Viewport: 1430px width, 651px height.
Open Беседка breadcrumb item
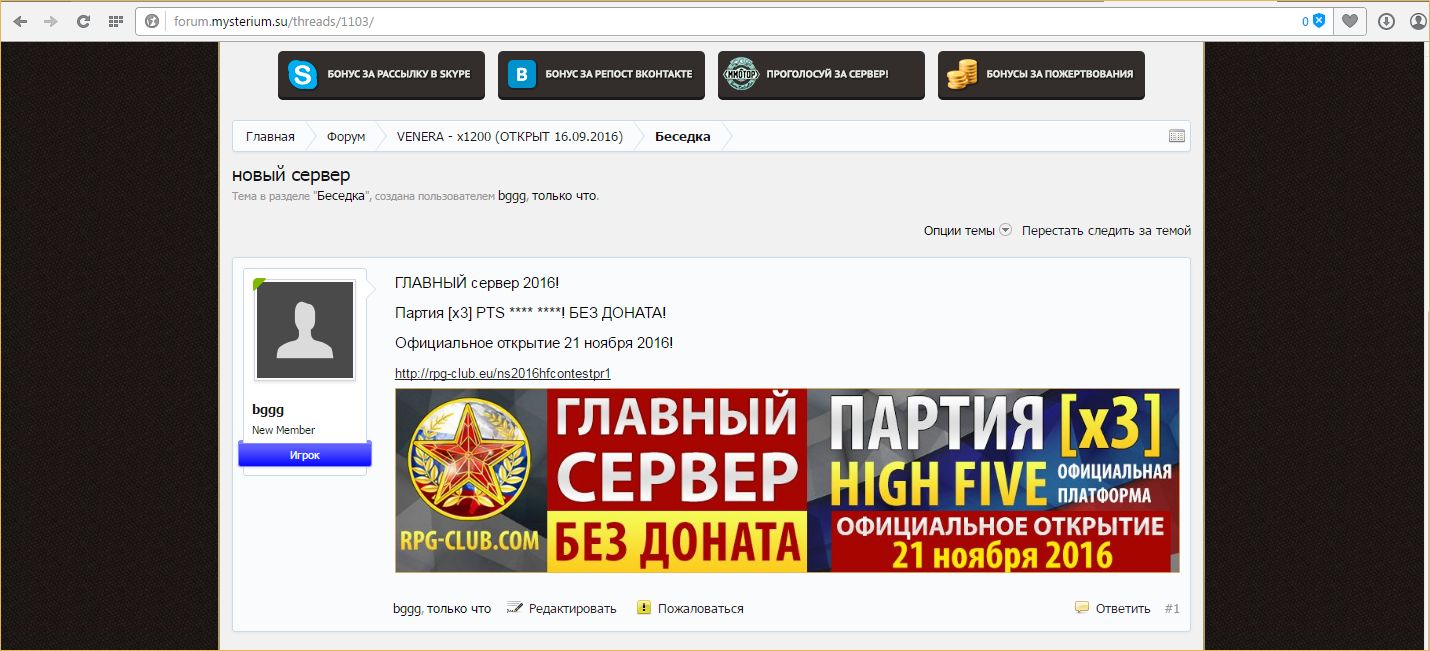683,137
